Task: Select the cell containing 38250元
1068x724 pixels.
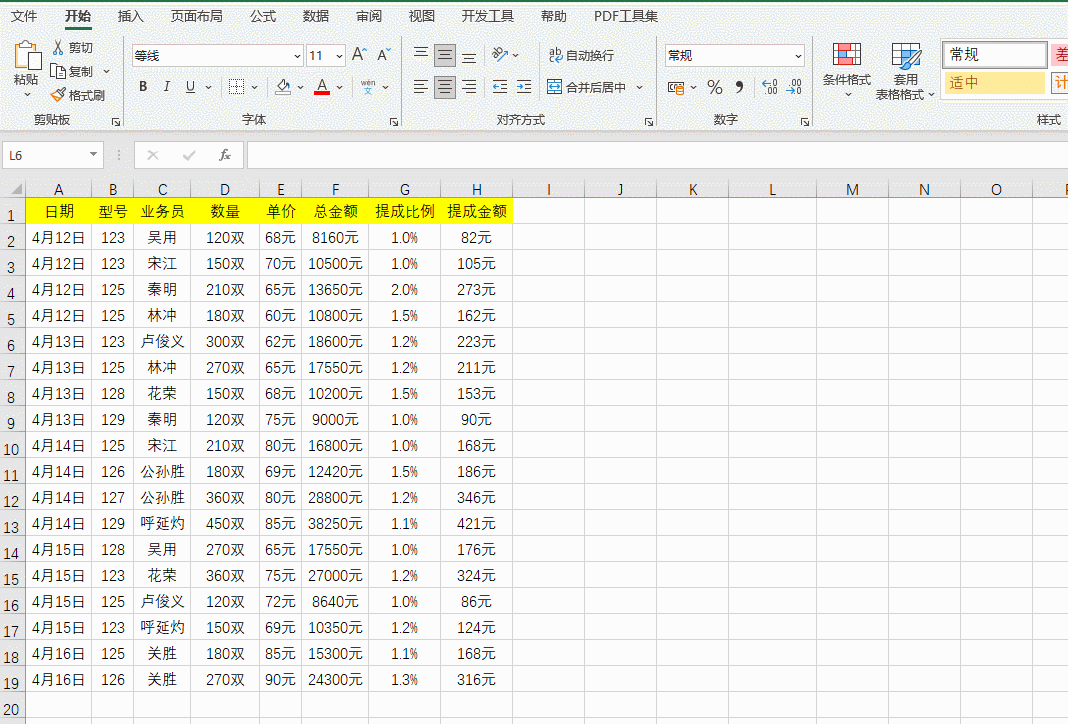Action: pos(335,524)
